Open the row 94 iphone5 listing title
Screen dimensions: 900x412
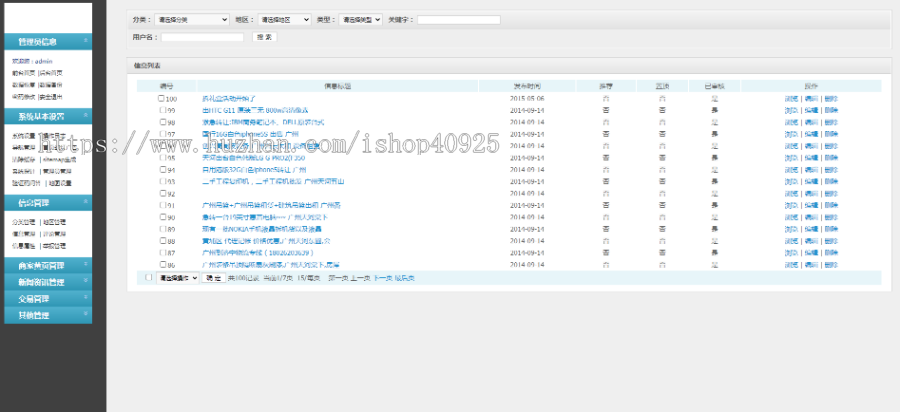click(254, 170)
